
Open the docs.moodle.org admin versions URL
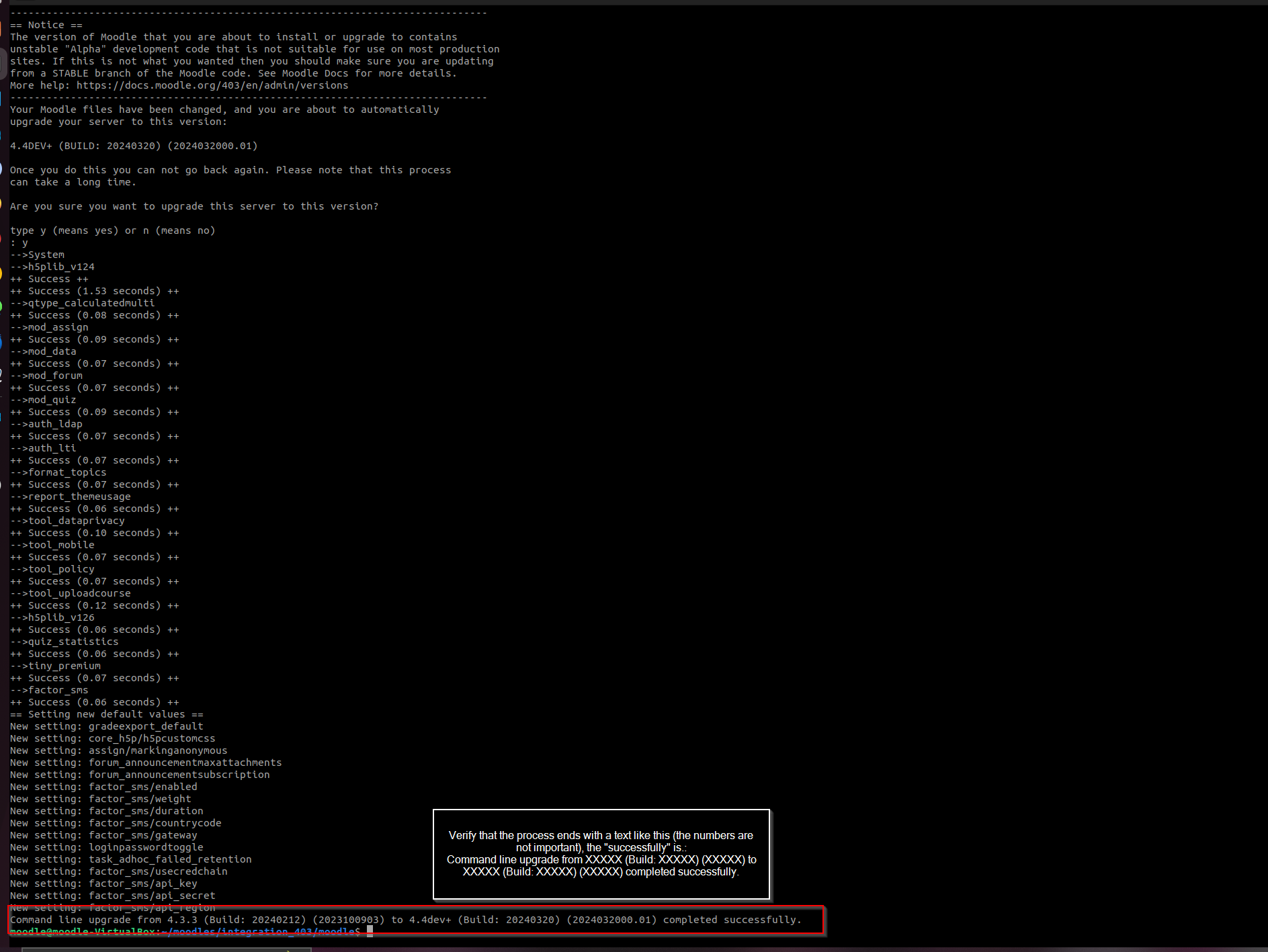click(212, 85)
